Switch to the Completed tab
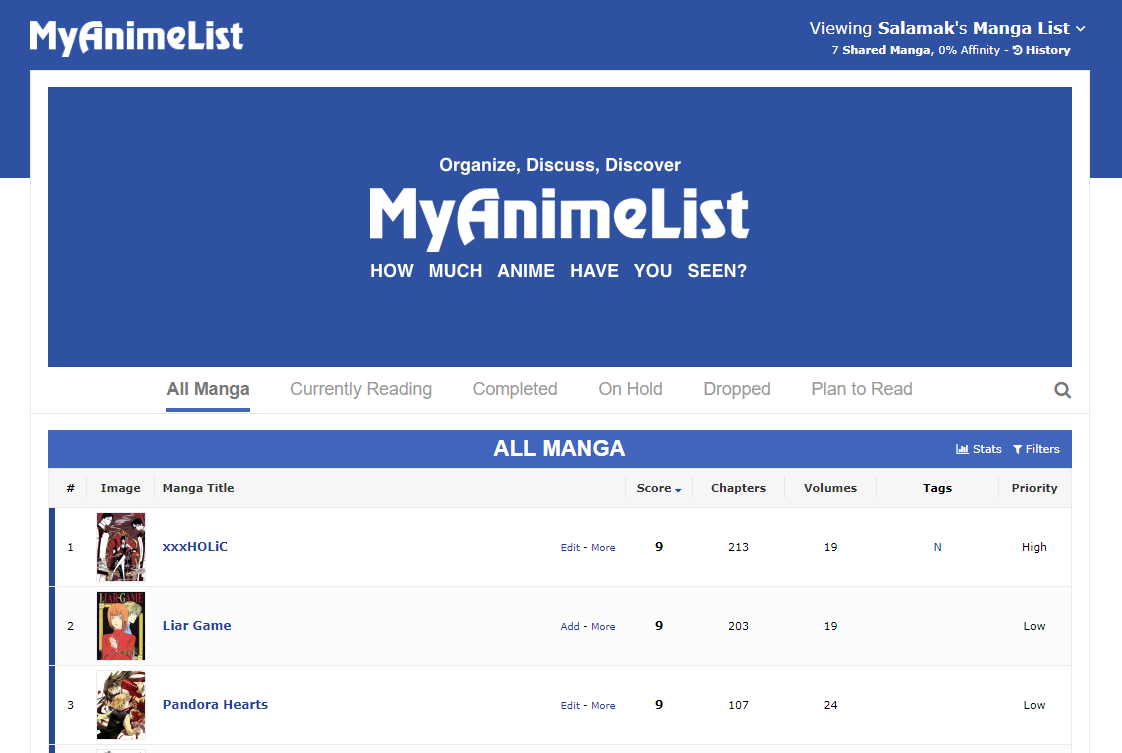The width and height of the screenshot is (1122, 753). [x=514, y=389]
